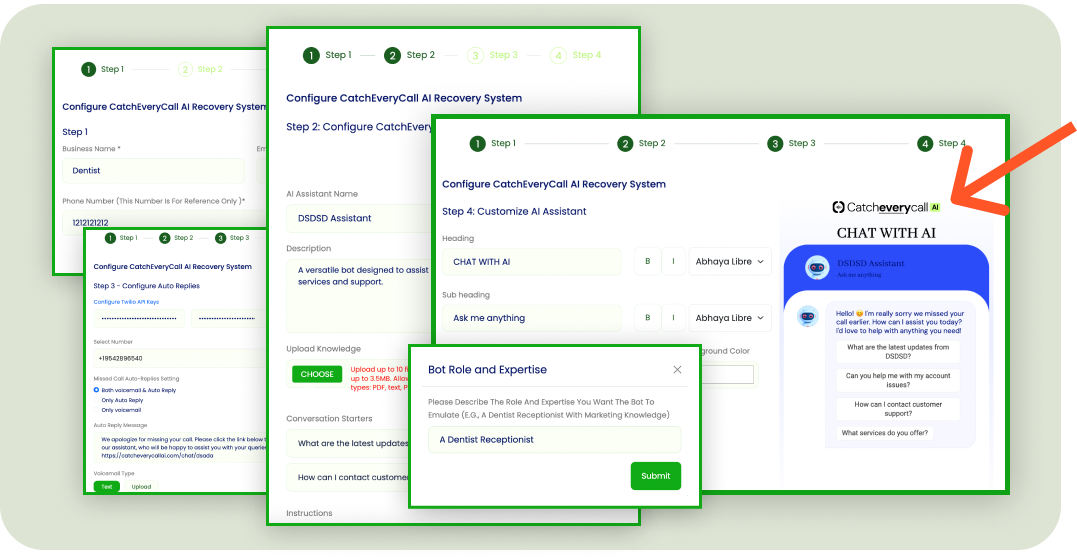Screen dimensions: 1077x560
Task: Click the robot avatar in the blue chat header
Action: click(817, 267)
